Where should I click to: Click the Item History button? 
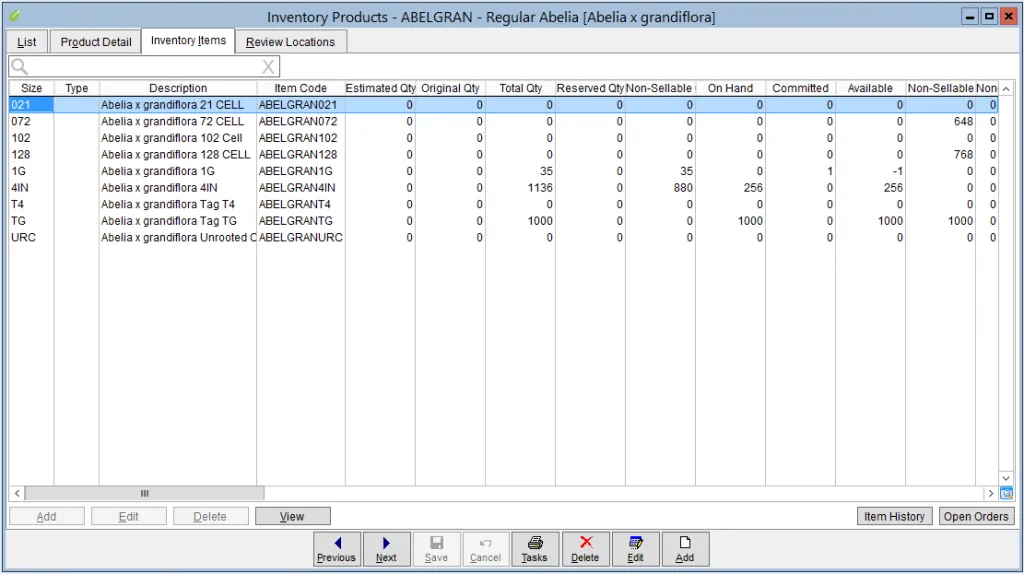[x=894, y=517]
